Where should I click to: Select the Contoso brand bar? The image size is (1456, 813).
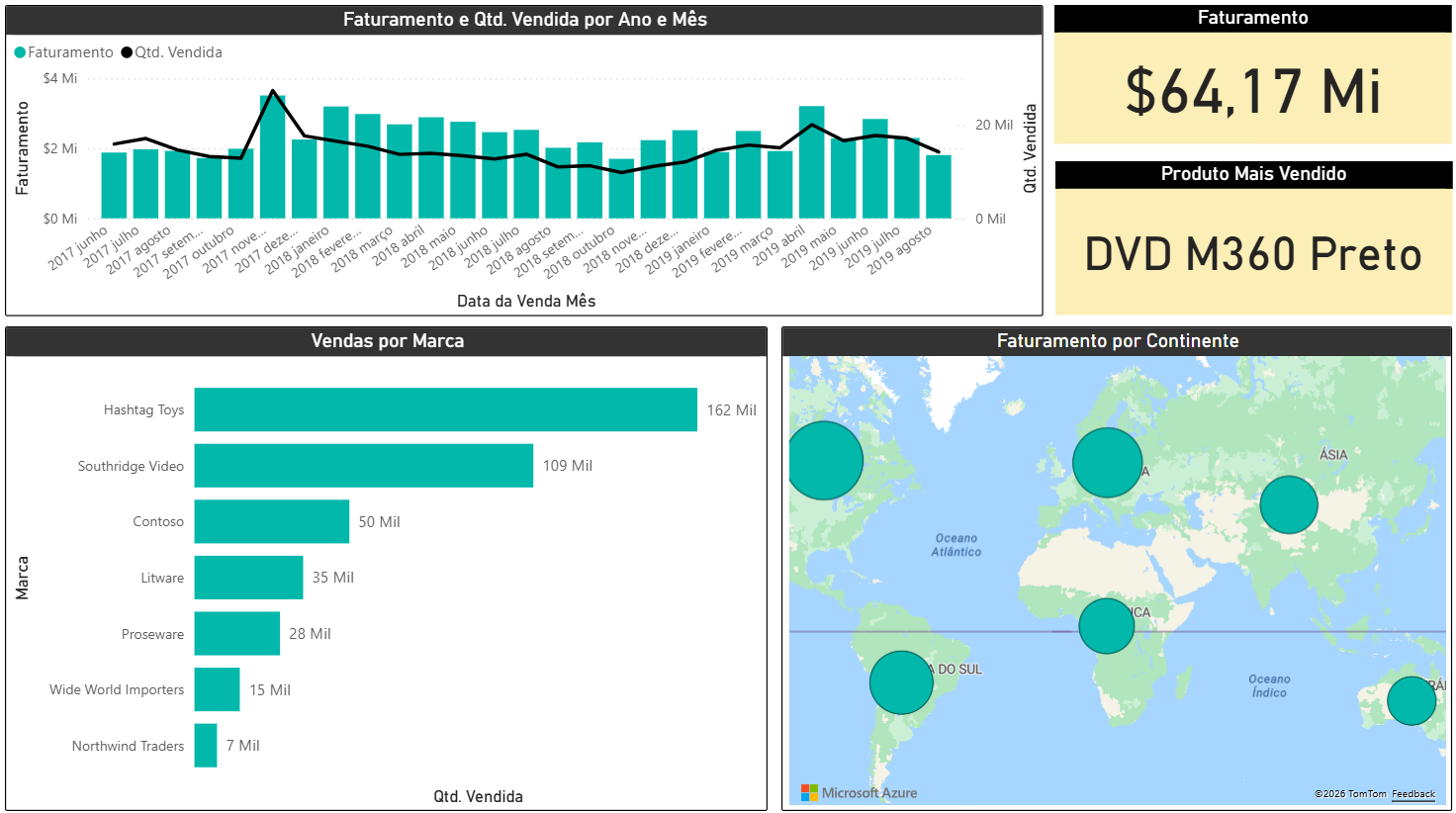(x=272, y=521)
